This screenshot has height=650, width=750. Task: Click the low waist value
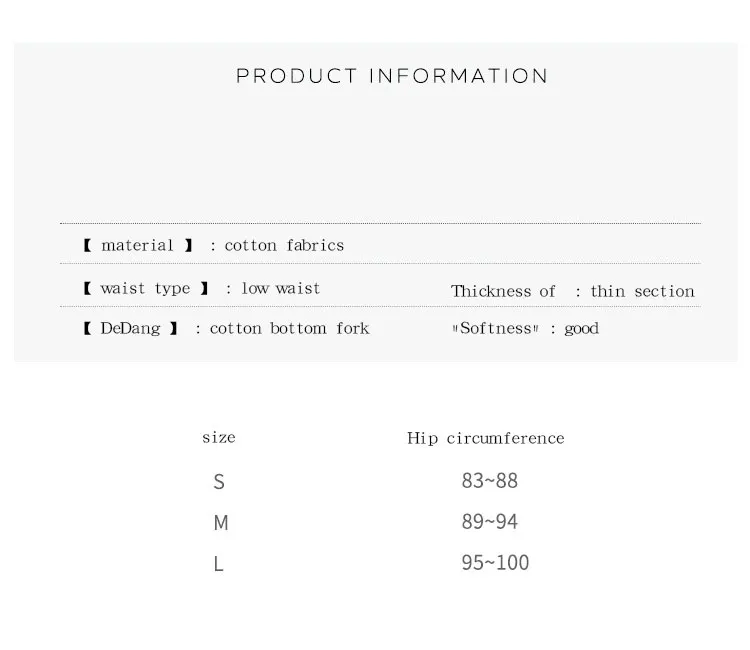pos(280,288)
